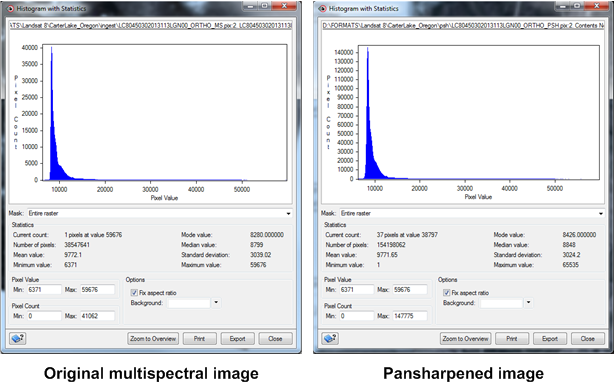Viewport: 615px width, 387px height.
Task: Click Close button in left window
Action: [275, 339]
